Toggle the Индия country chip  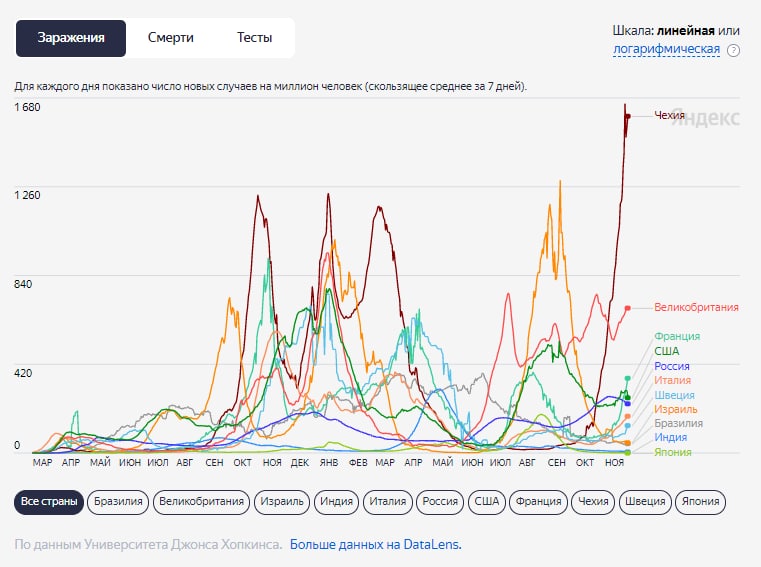(336, 501)
